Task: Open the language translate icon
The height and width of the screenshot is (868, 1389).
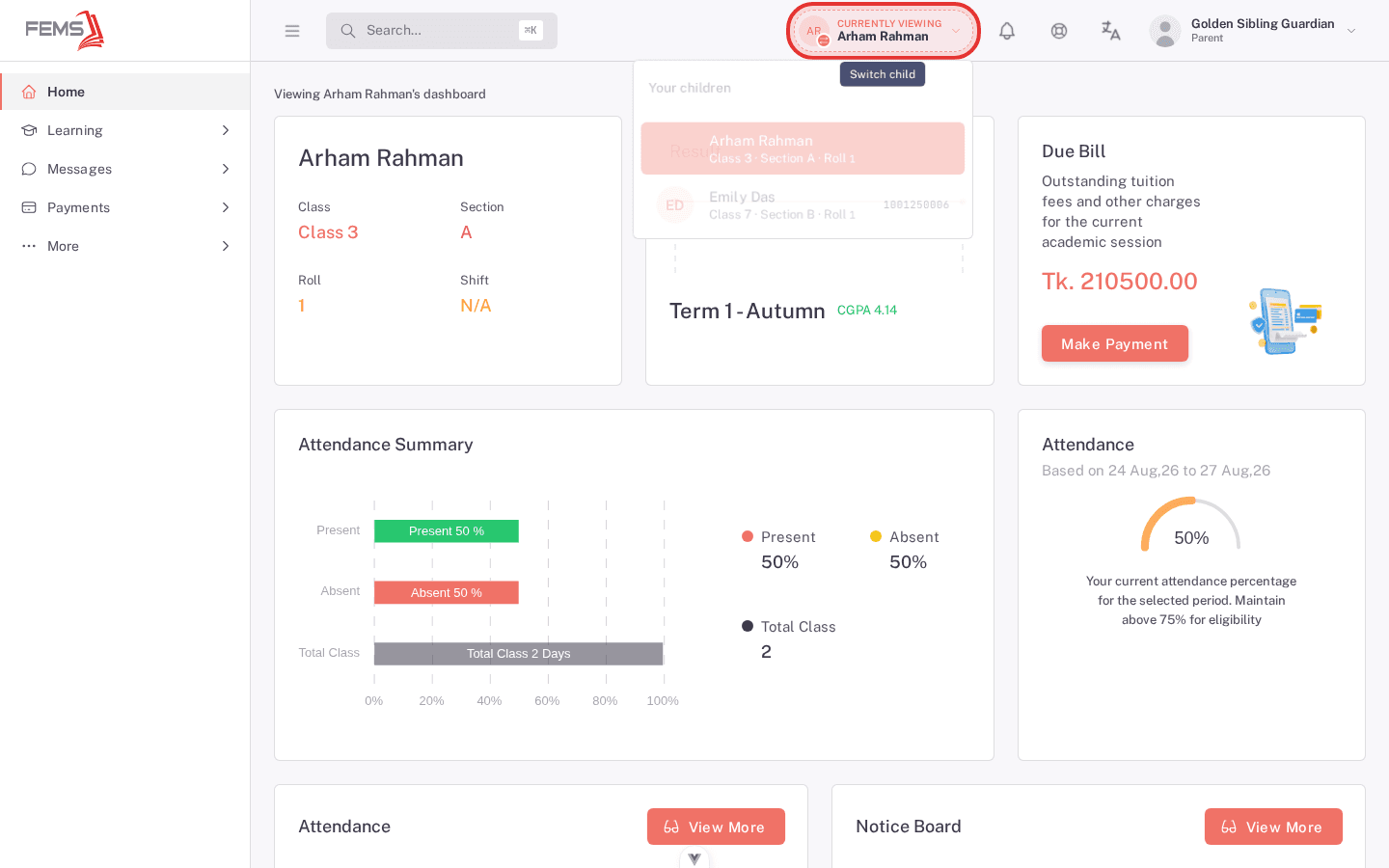Action: (x=1111, y=31)
